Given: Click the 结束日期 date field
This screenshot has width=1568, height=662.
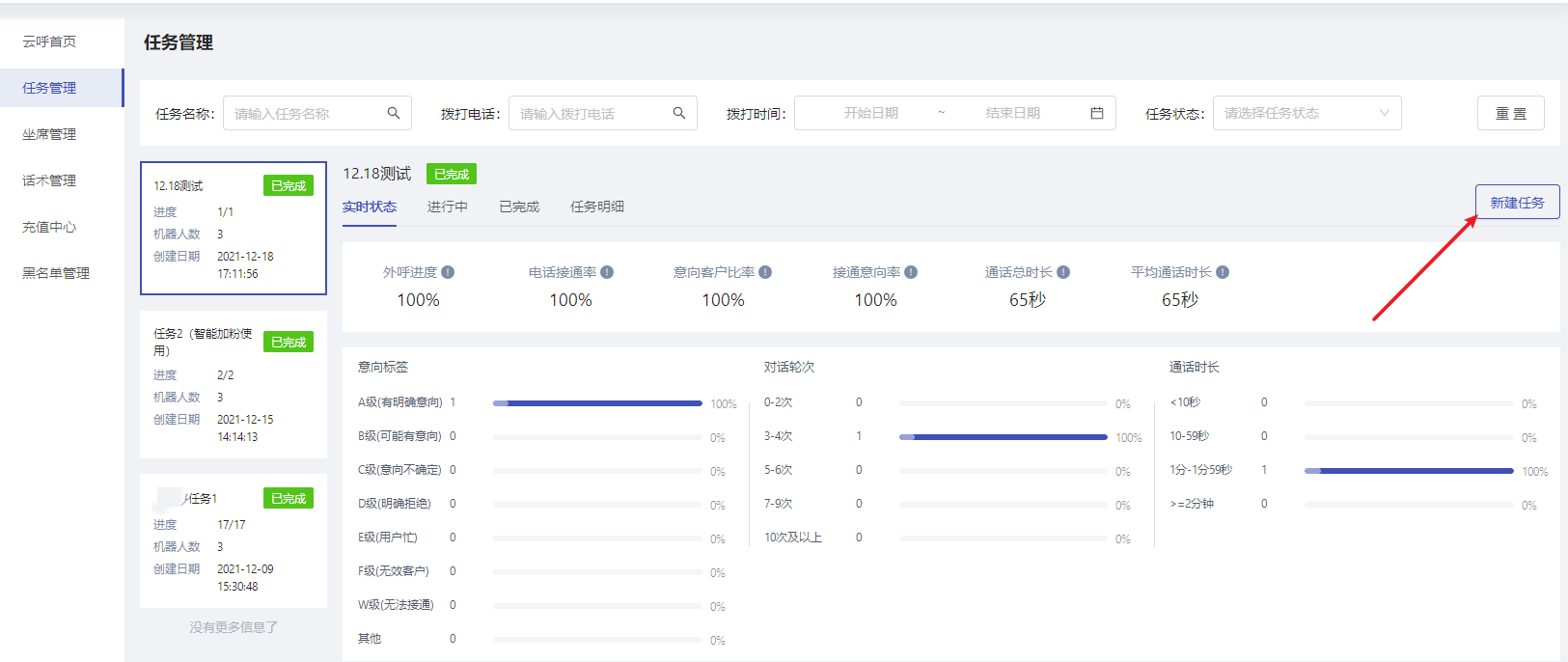Looking at the screenshot, I should (x=1013, y=113).
